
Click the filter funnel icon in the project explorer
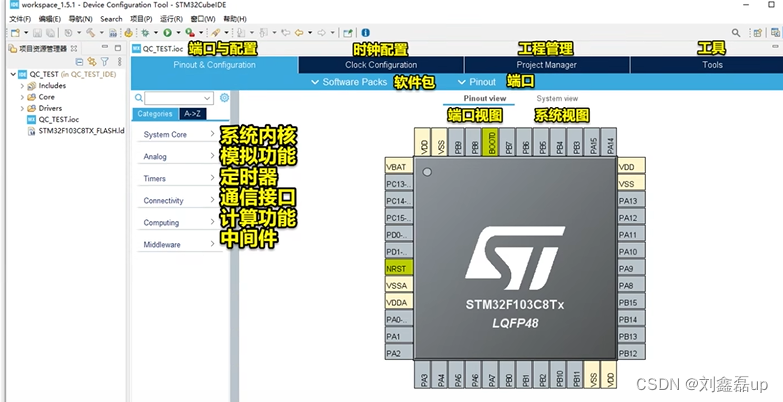(x=104, y=61)
